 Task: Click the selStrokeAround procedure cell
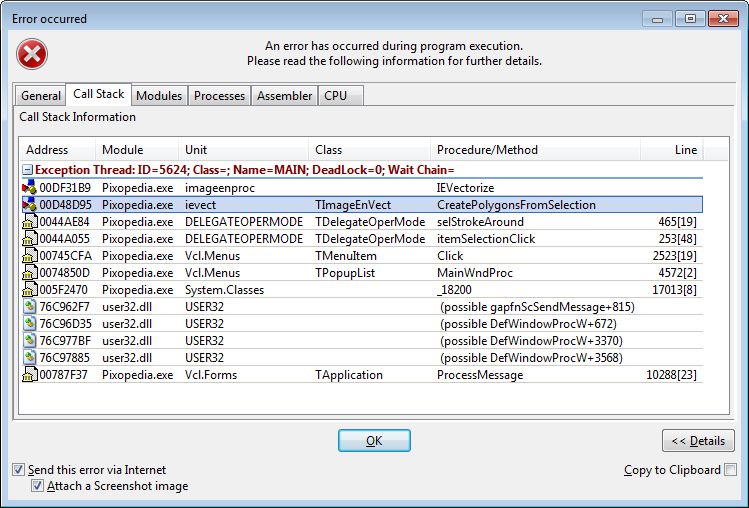pos(480,222)
